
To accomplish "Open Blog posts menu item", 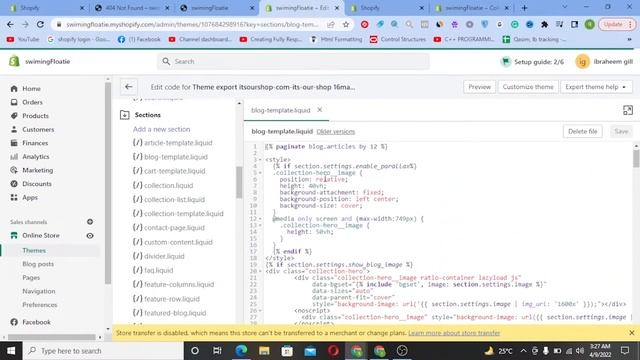I will (x=38, y=264).
